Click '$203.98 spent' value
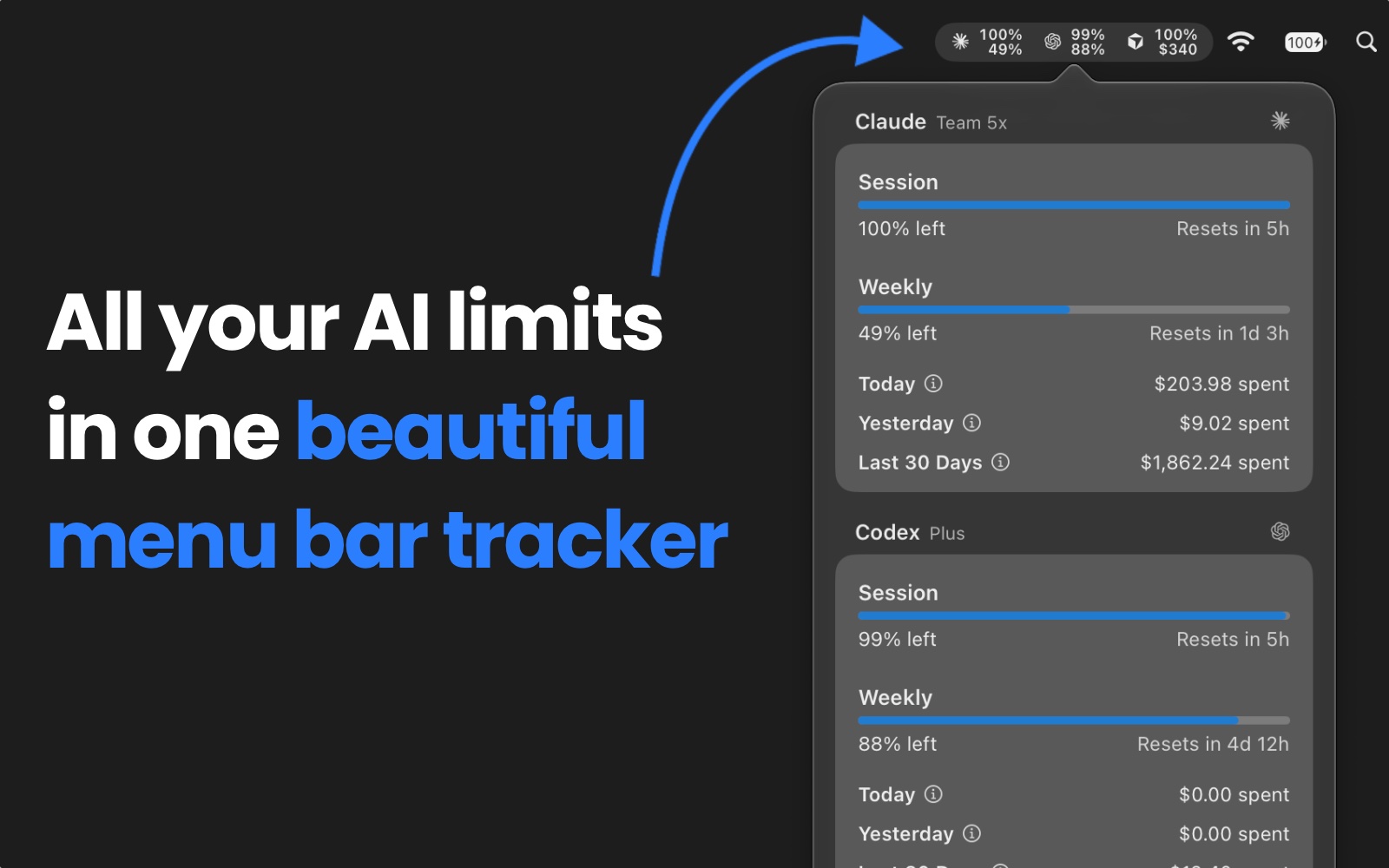The width and height of the screenshot is (1389, 868). coord(1221,384)
